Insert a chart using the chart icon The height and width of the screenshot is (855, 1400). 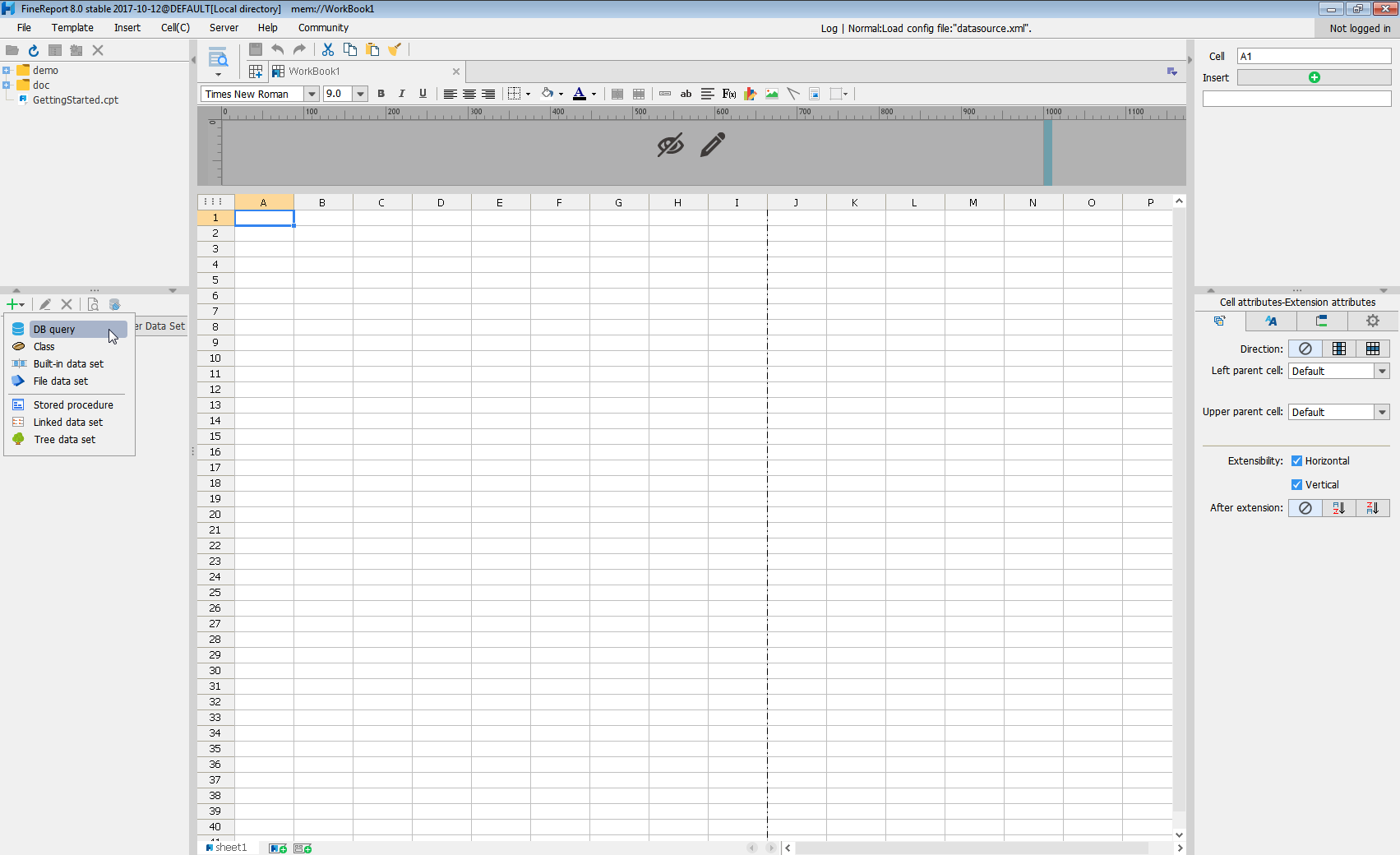tap(750, 94)
